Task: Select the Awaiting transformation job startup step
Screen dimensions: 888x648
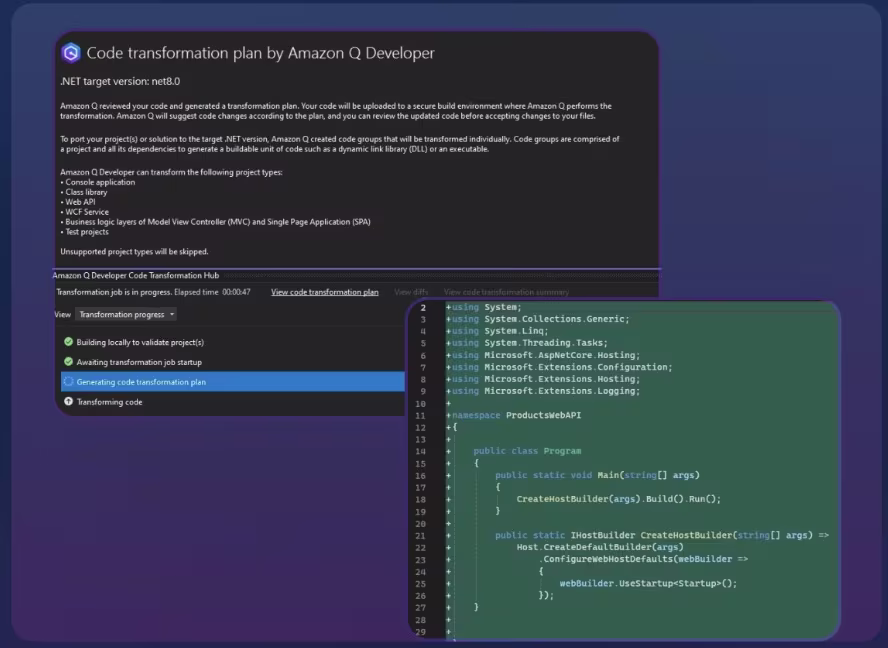Action: [139, 362]
